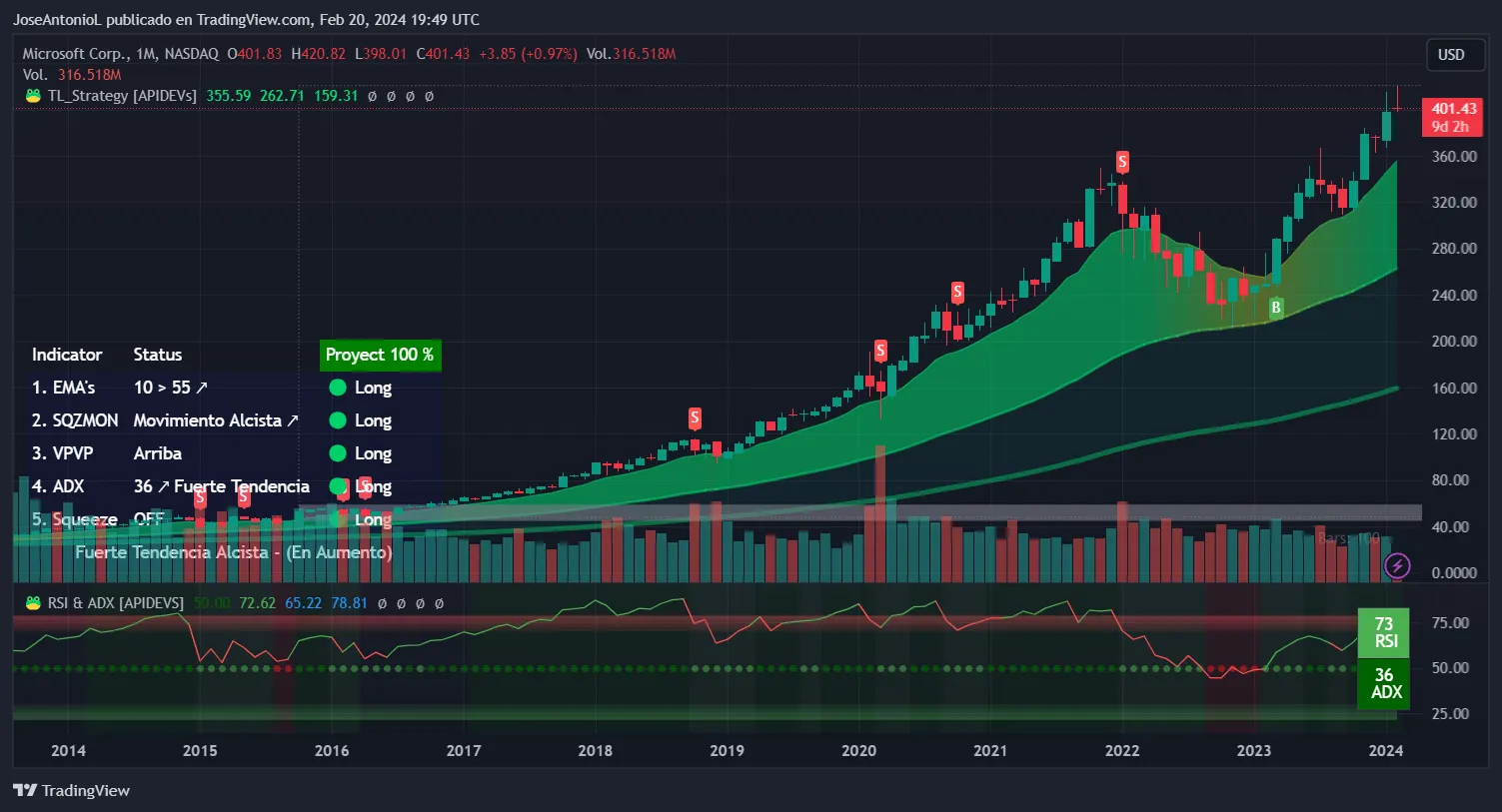Click the RSI & ADX [APIDEVS] indicator name
Image resolution: width=1502 pixels, height=812 pixels.
(x=116, y=603)
